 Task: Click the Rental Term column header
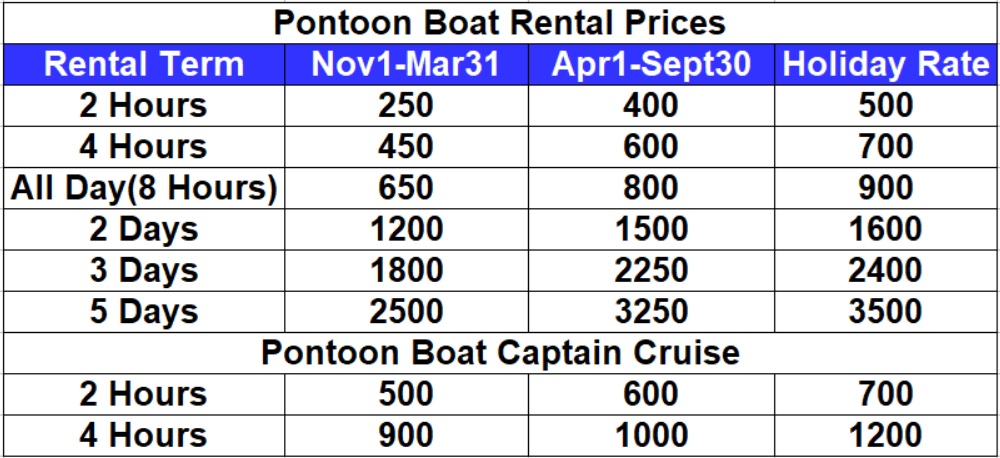(144, 64)
